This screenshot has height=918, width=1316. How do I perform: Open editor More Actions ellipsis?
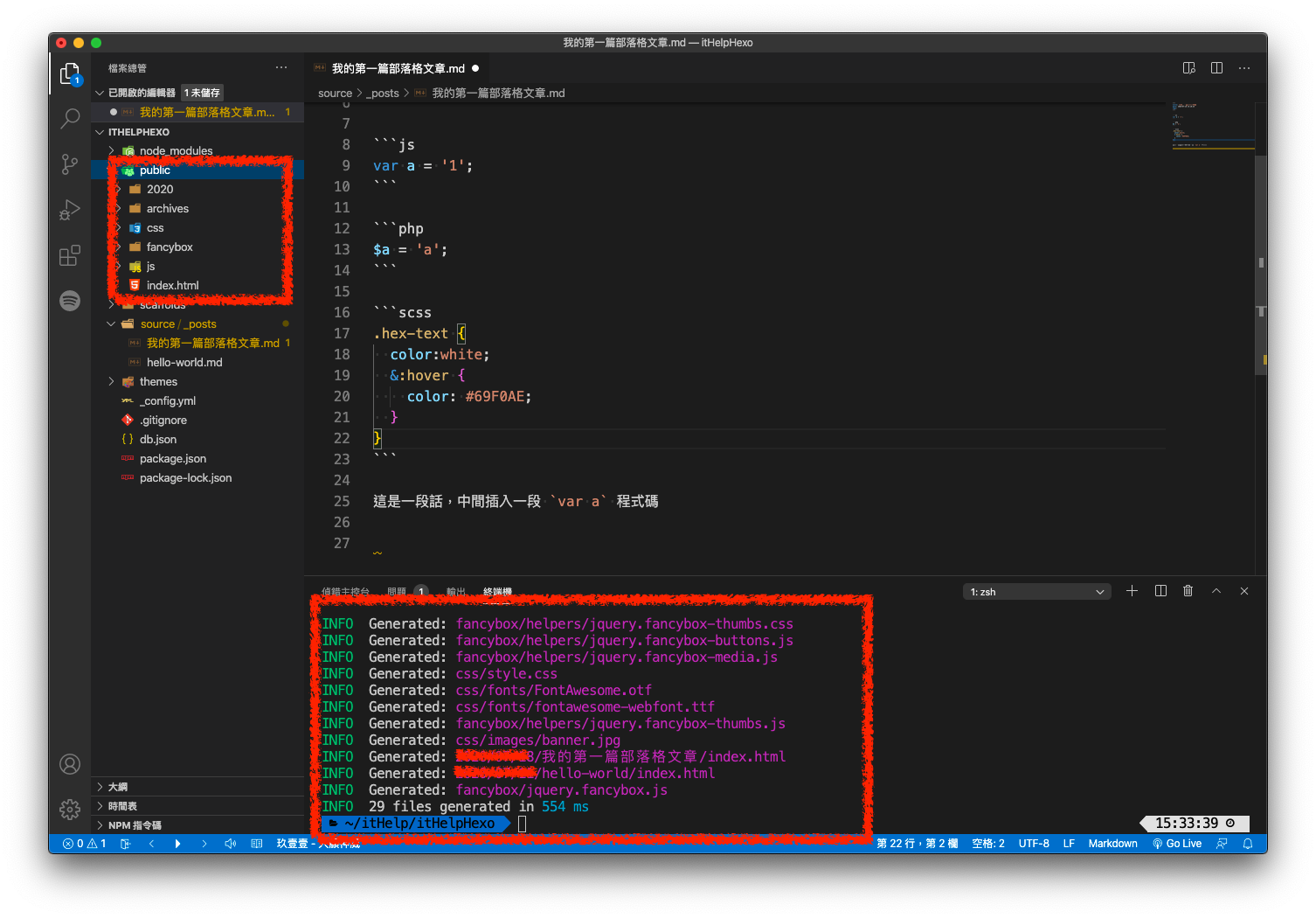click(x=1244, y=68)
